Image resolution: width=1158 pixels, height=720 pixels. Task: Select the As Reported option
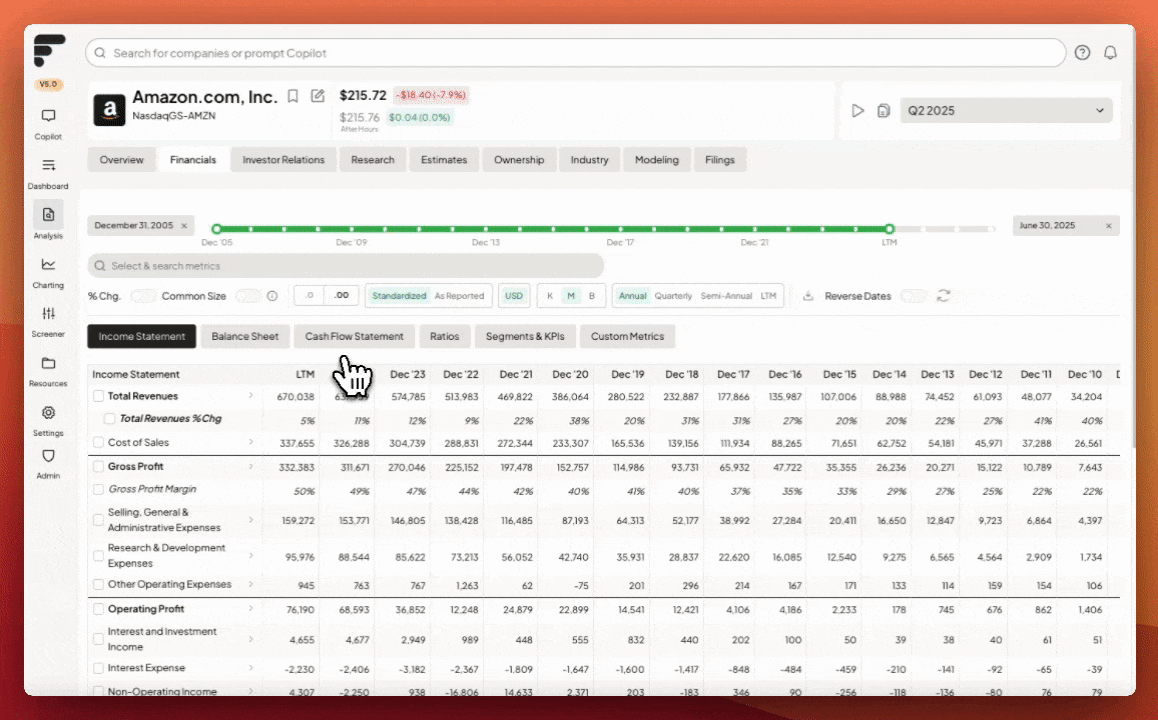coord(459,296)
